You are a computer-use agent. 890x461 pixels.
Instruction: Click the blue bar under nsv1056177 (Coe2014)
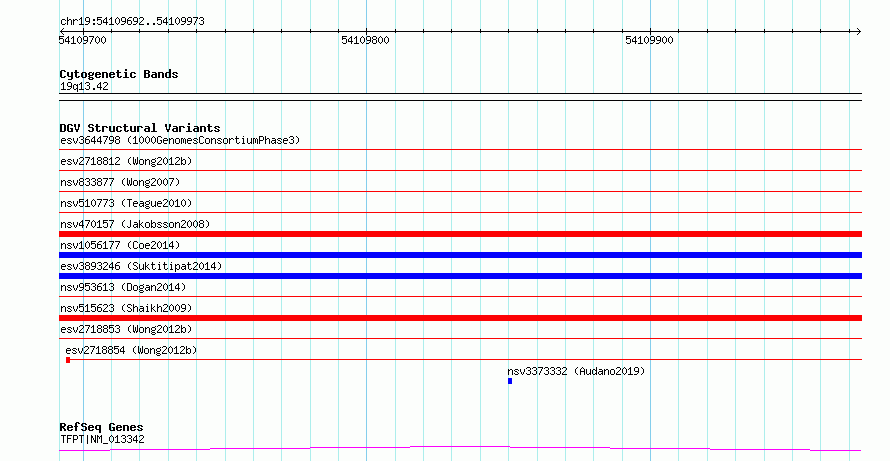[x=460, y=255]
